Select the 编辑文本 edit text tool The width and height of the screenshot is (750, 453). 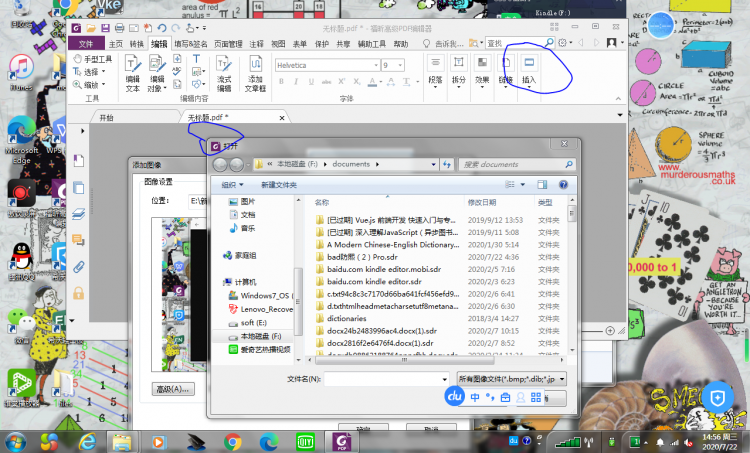pyautogui.click(x=132, y=73)
